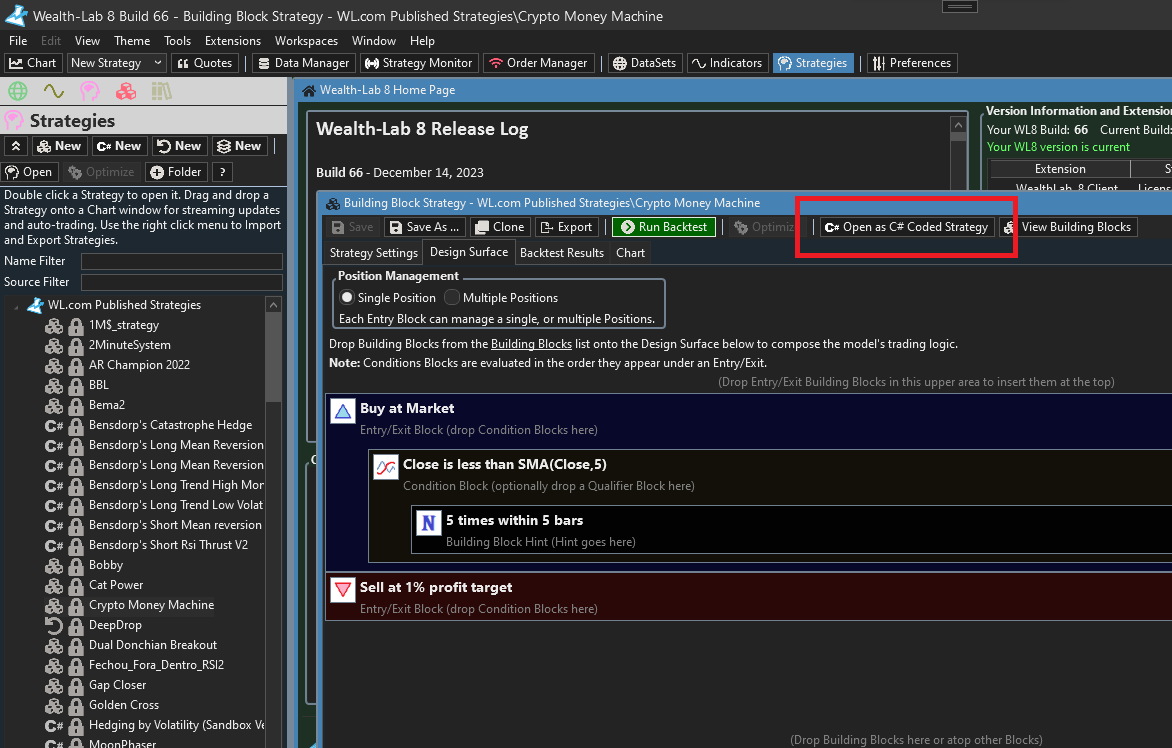Click the SMA condition block icon
This screenshot has width=1172, height=748.
[386, 467]
